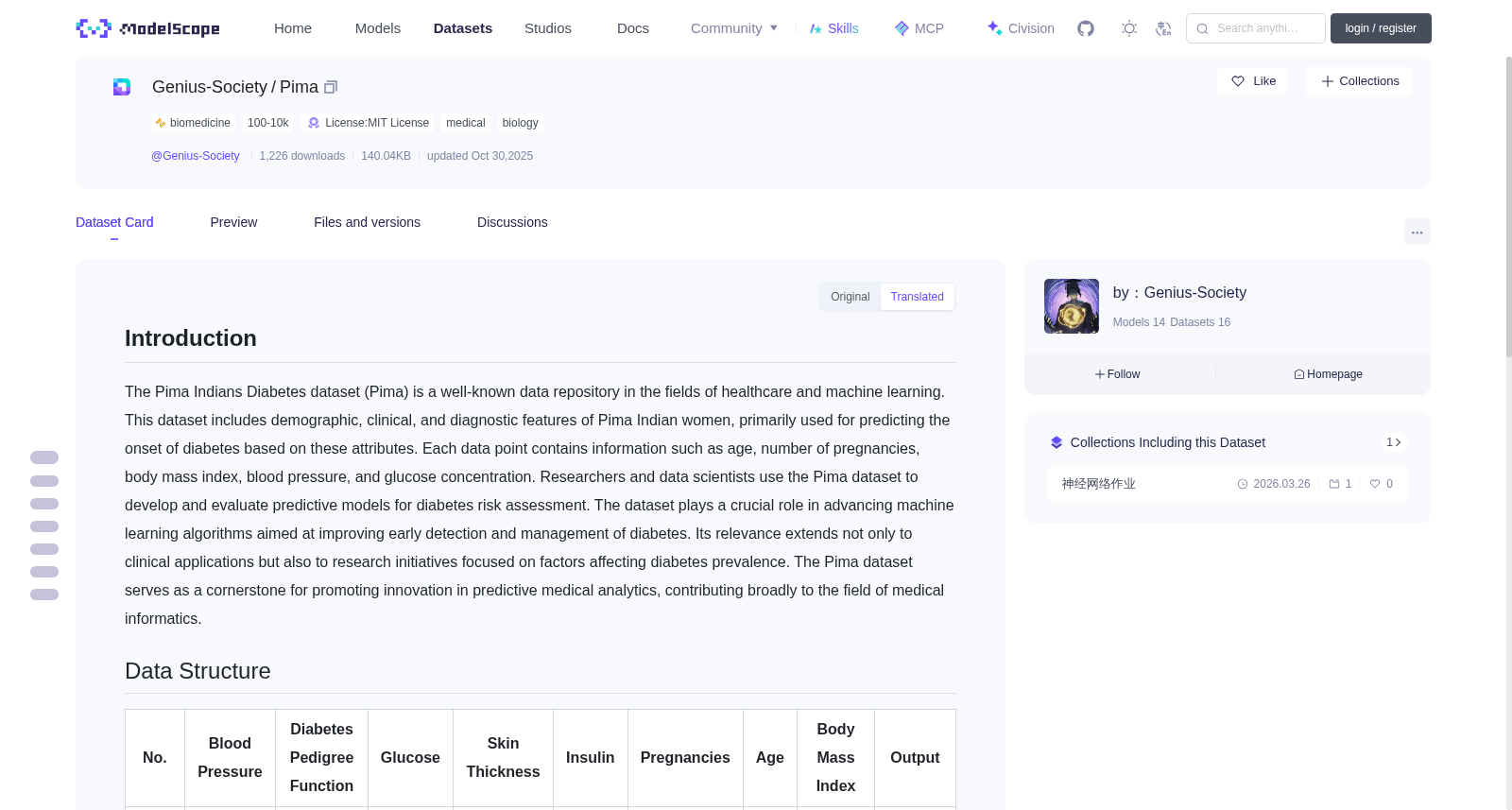Open the Preview tab
Screen dimensions: 1512x810
pos(233,222)
